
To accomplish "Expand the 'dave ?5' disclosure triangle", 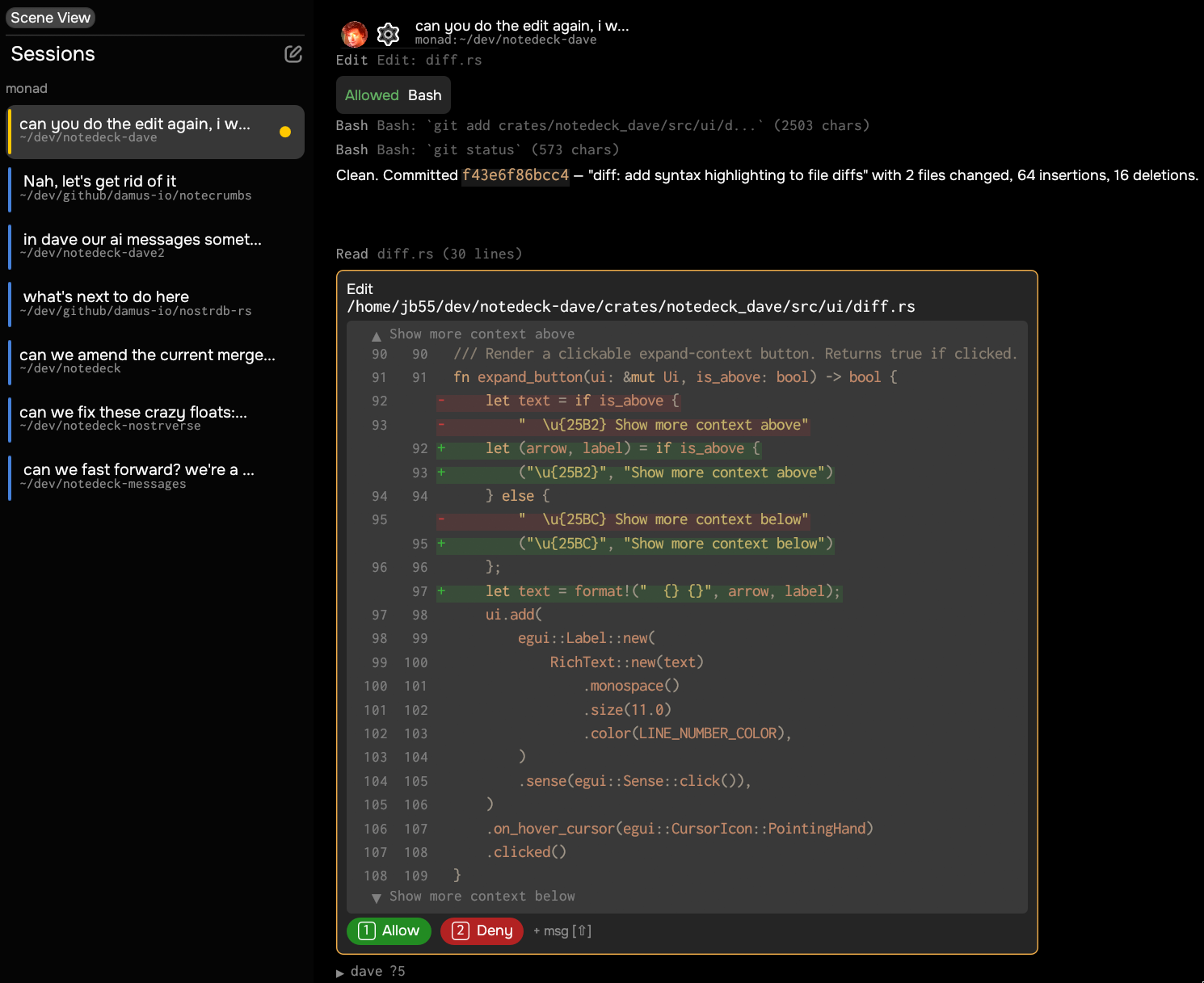I will 340,972.
